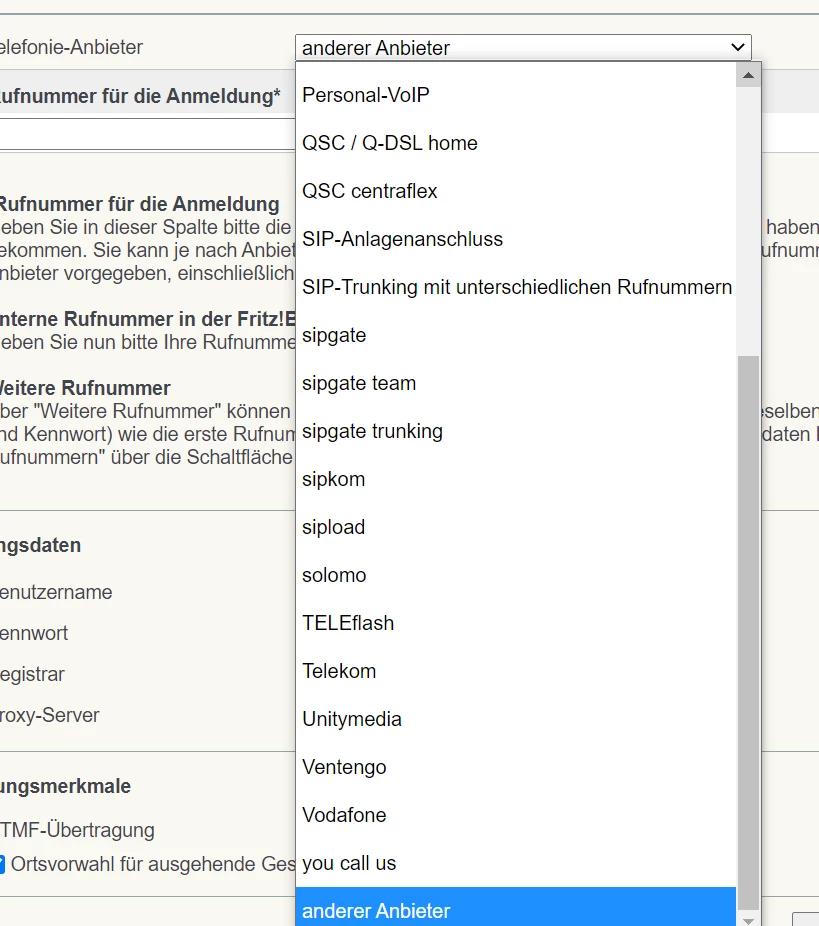
Task: Toggle Ortsvorwahl für ausgehende Gespräche checkbox
Action: (2, 864)
